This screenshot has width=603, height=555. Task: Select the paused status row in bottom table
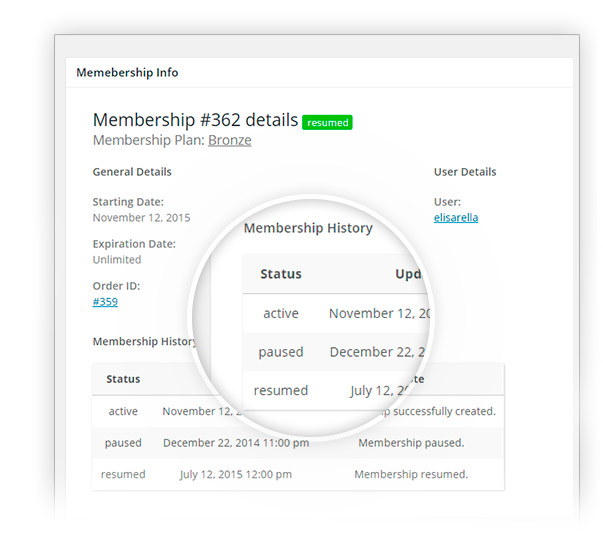(x=298, y=443)
